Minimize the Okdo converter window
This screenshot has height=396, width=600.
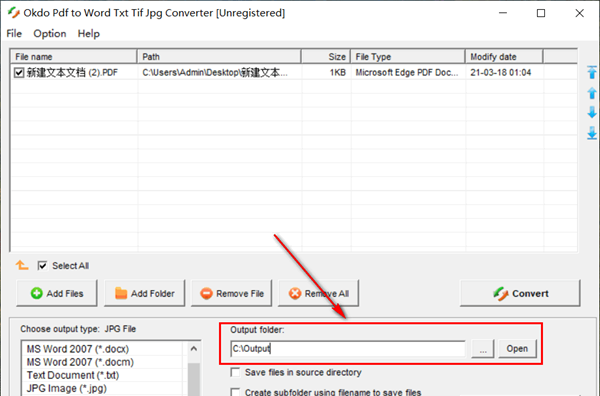click(x=503, y=13)
